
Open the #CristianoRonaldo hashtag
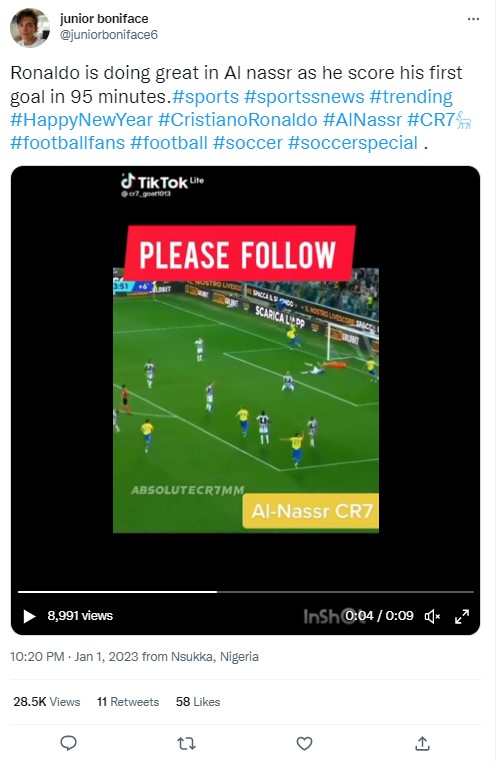(x=238, y=120)
